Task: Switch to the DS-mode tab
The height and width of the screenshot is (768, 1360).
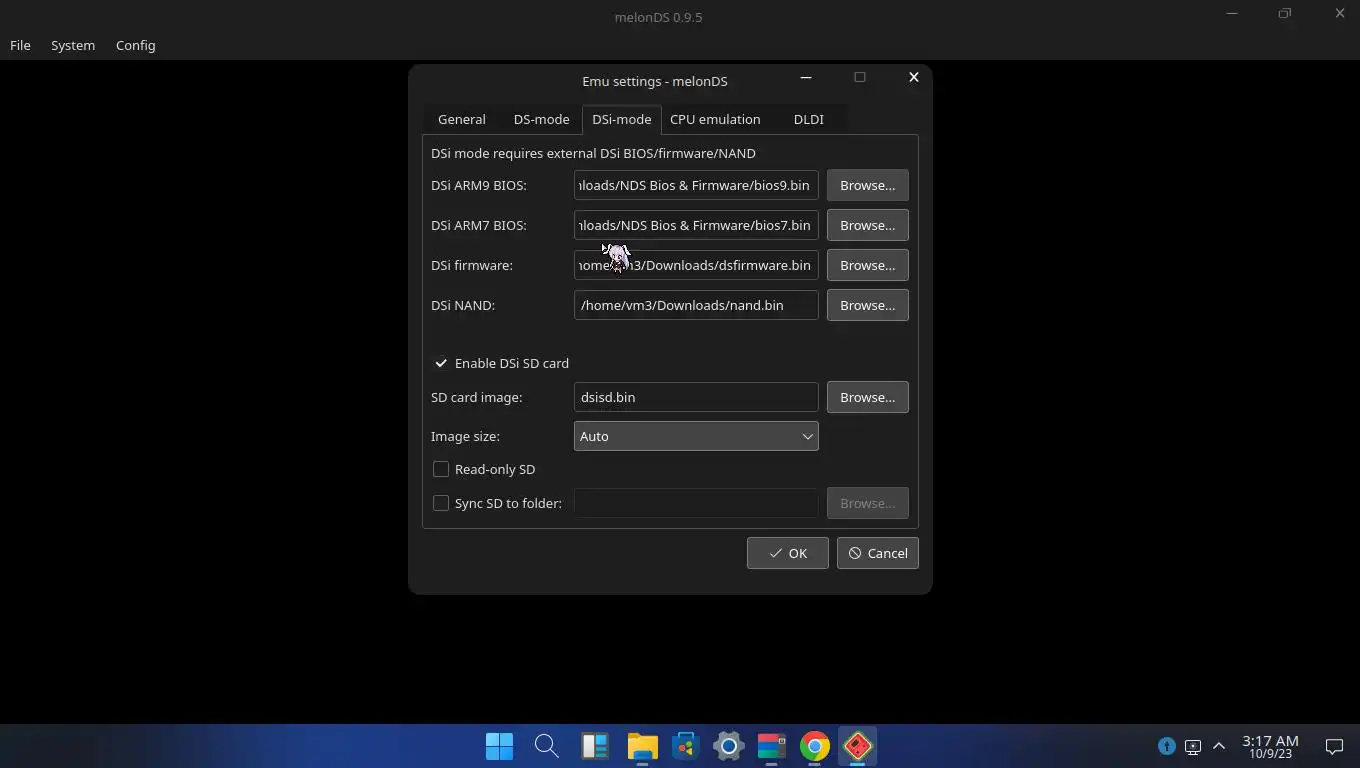Action: [541, 119]
